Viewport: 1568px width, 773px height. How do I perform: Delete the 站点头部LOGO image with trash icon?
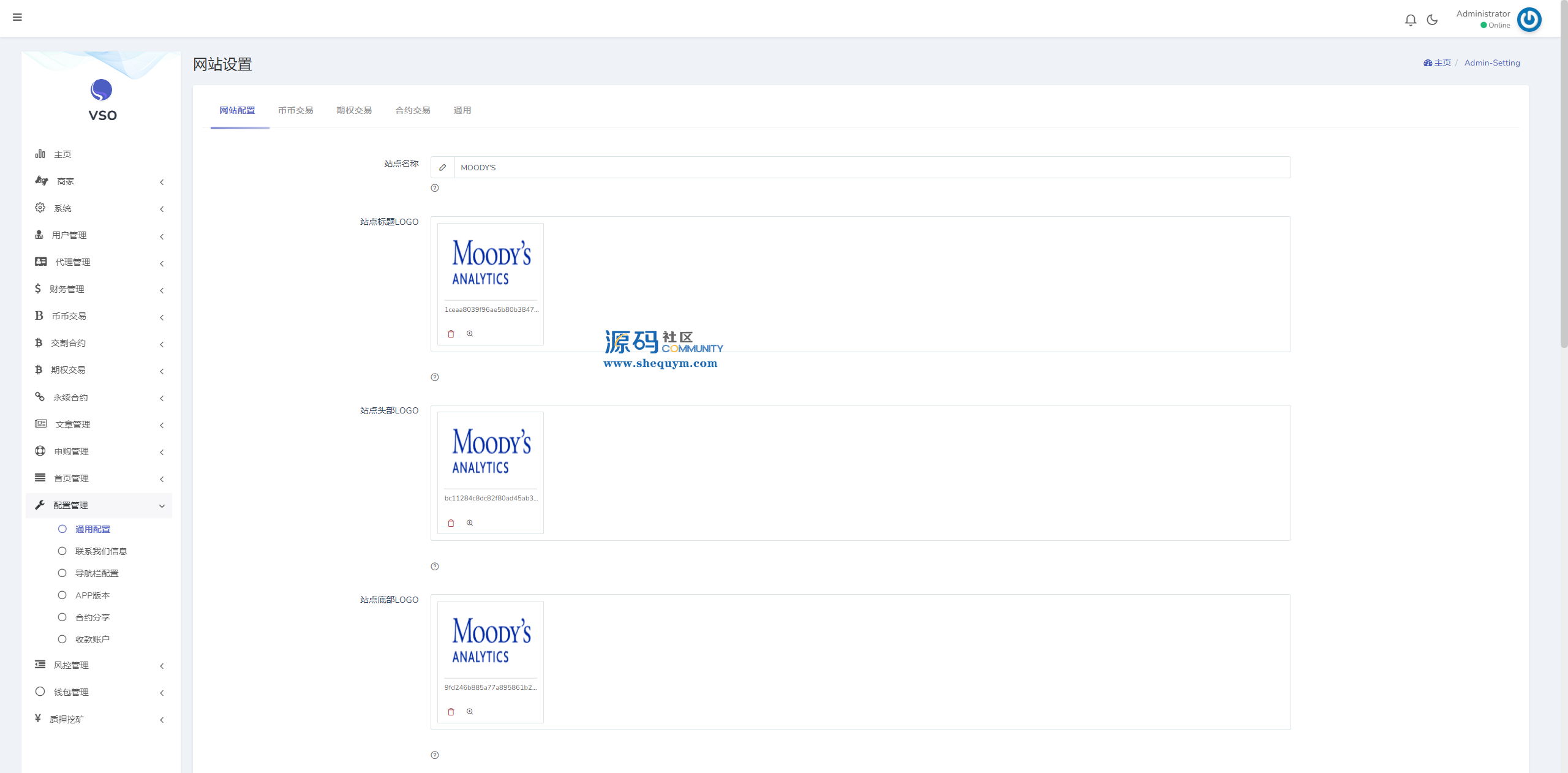[x=451, y=523]
